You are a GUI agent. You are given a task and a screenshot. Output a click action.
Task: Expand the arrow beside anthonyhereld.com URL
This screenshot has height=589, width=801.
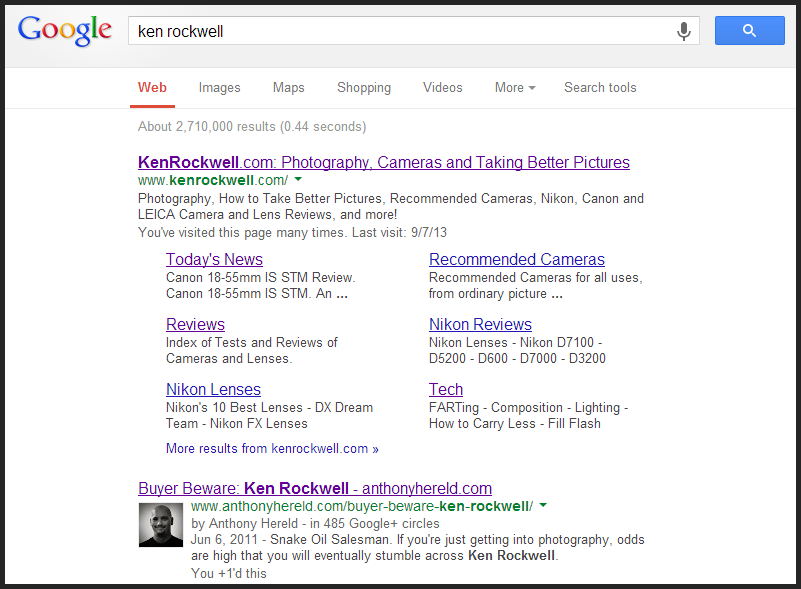543,506
